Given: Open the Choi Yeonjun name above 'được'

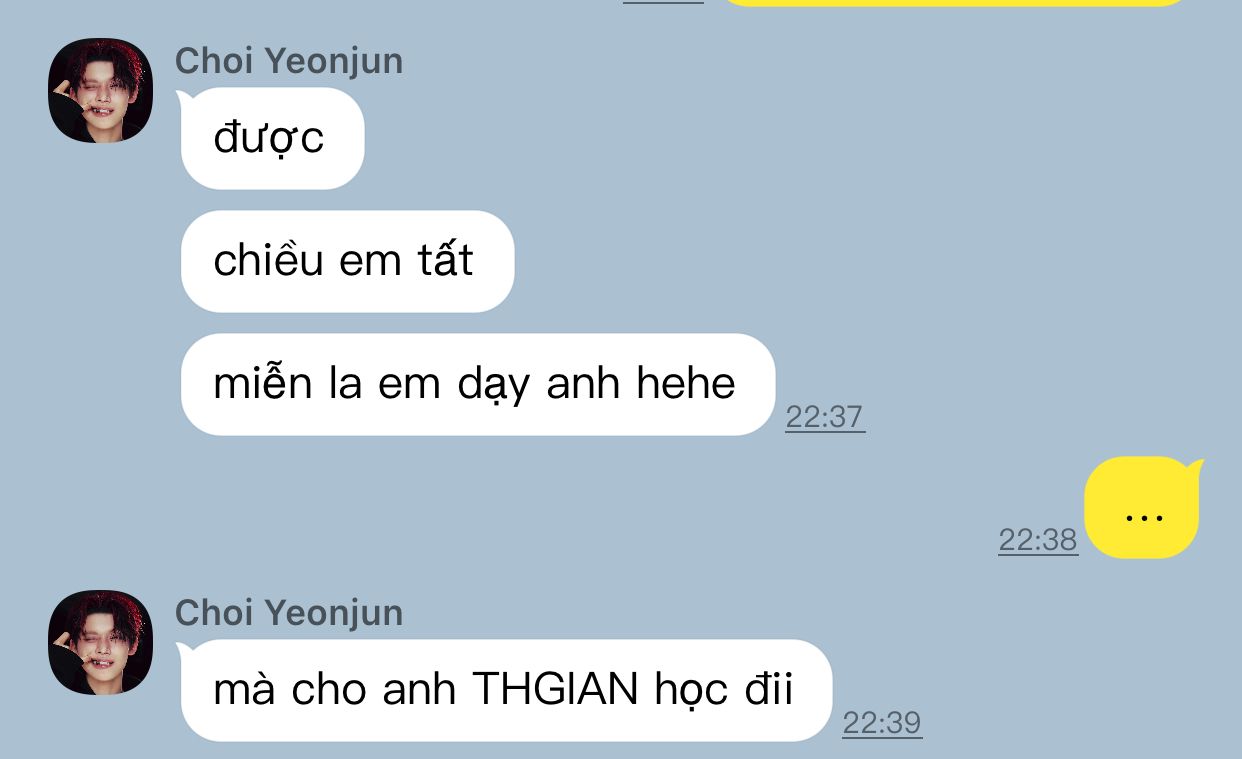Looking at the screenshot, I should coord(289,61).
